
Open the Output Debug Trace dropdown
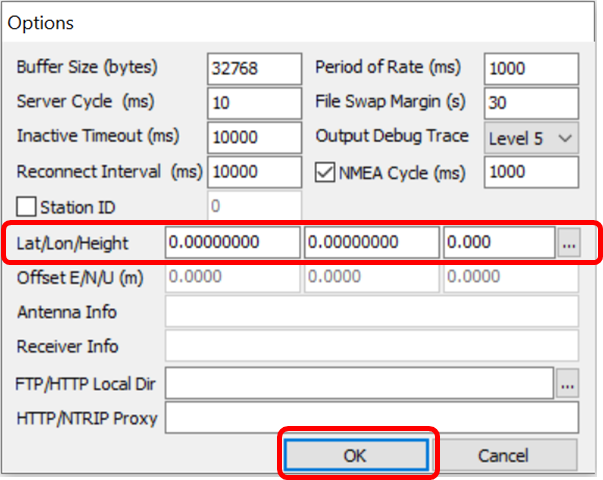(x=531, y=138)
